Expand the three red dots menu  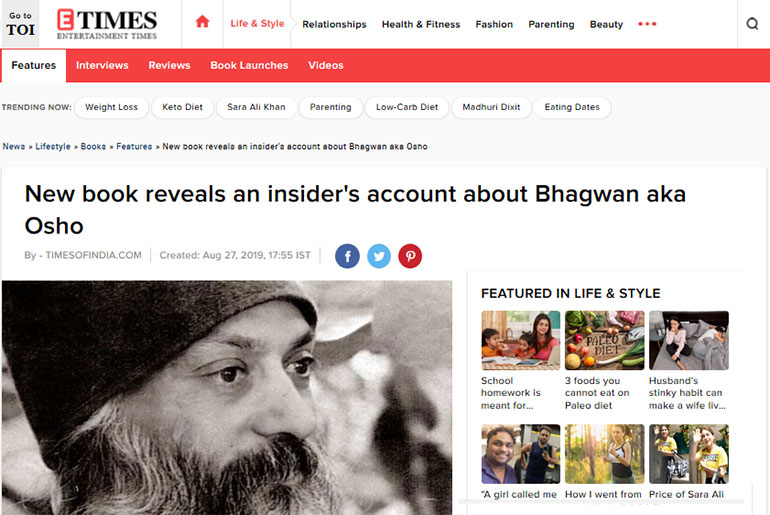point(647,24)
